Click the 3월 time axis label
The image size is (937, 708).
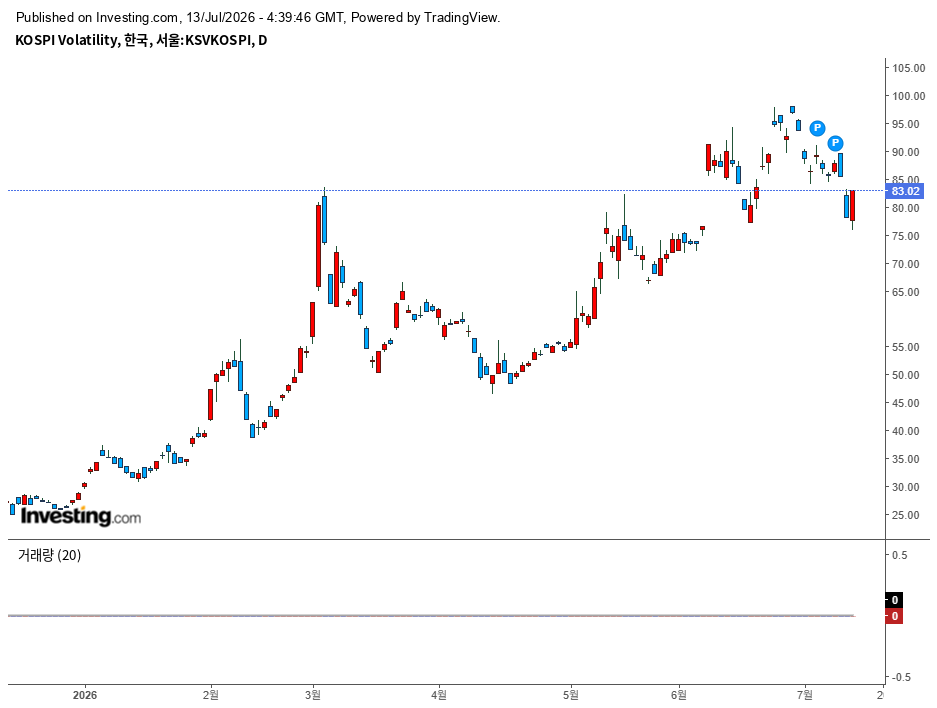point(313,695)
